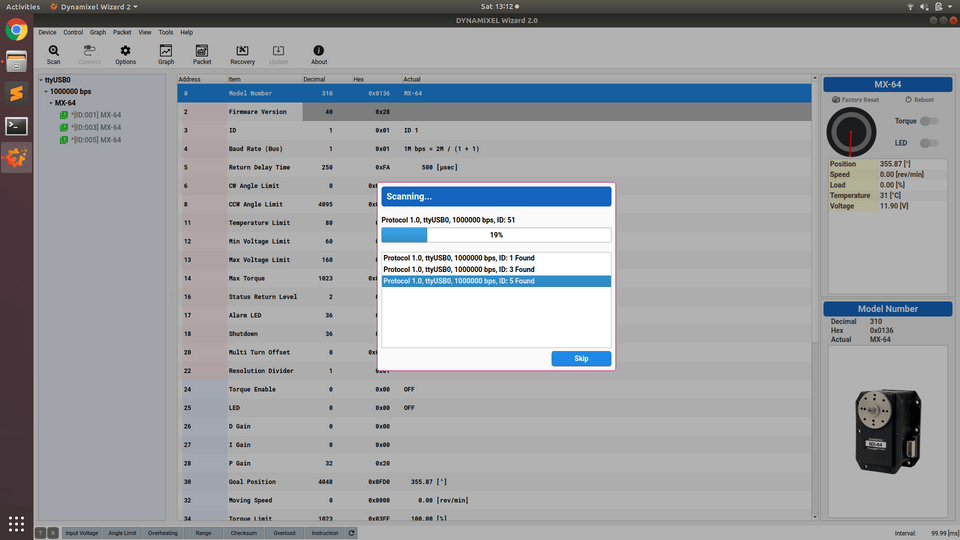Viewport: 960px width, 540px height.
Task: Select the 'ID: 3 Found' scan result
Action: (x=496, y=269)
